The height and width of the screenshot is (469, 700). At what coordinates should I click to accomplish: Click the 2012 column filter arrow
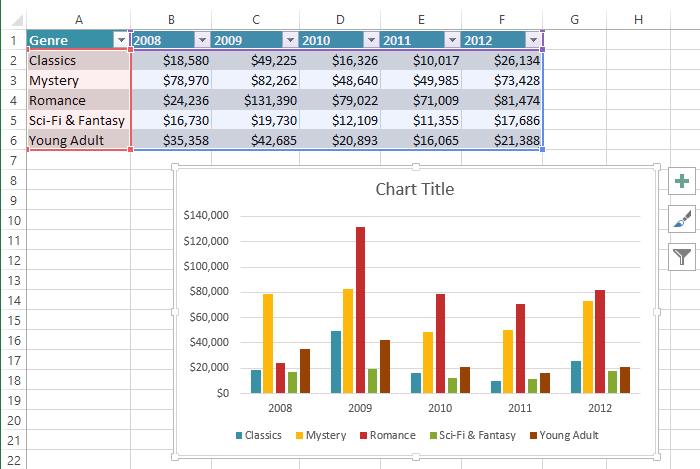tap(533, 40)
